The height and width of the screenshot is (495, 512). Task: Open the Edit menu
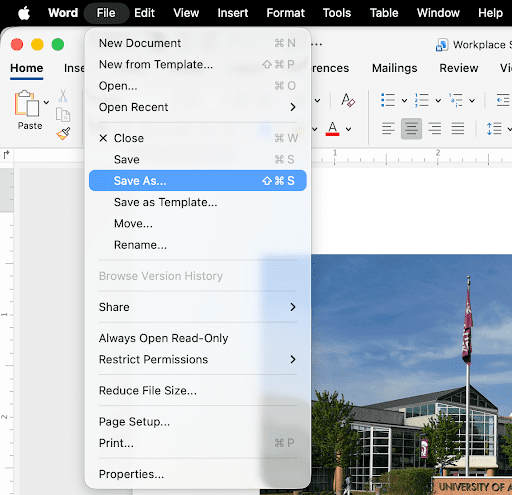tap(144, 13)
